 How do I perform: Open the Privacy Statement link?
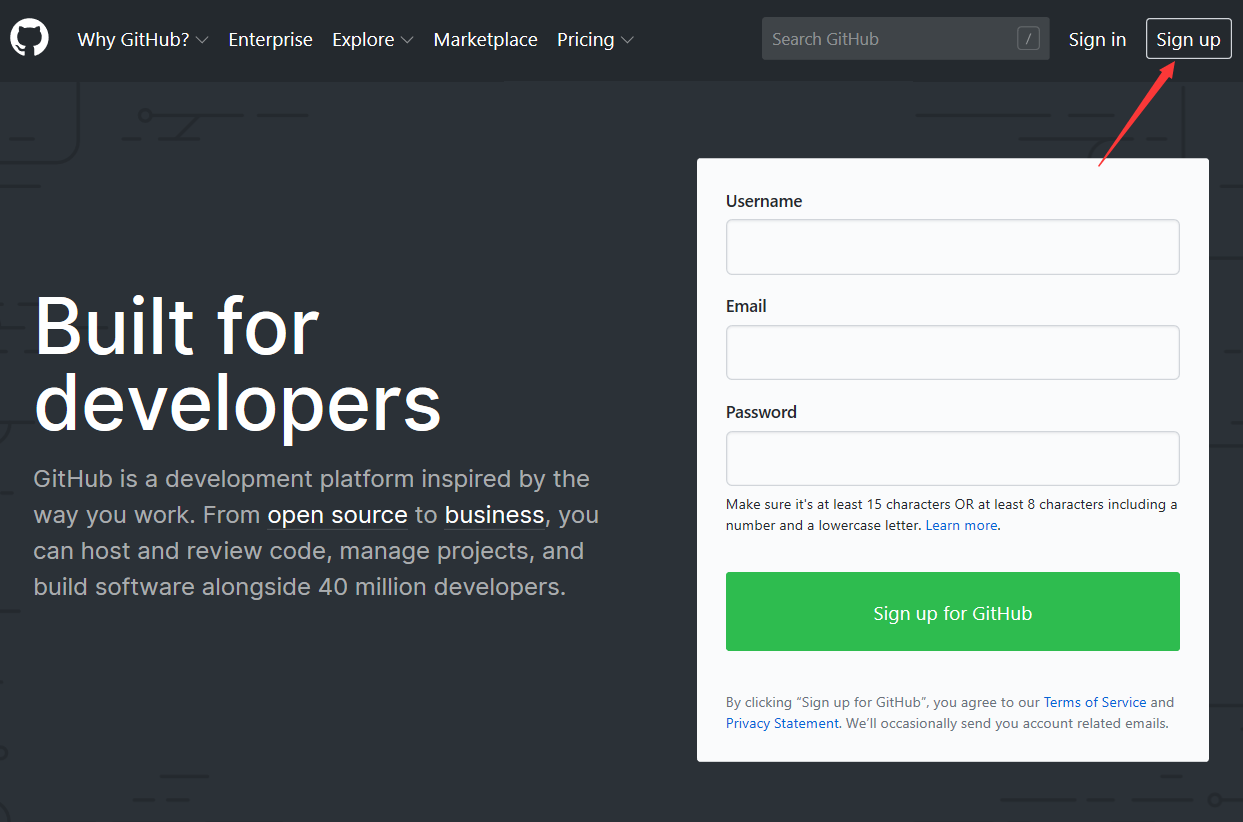pos(782,723)
